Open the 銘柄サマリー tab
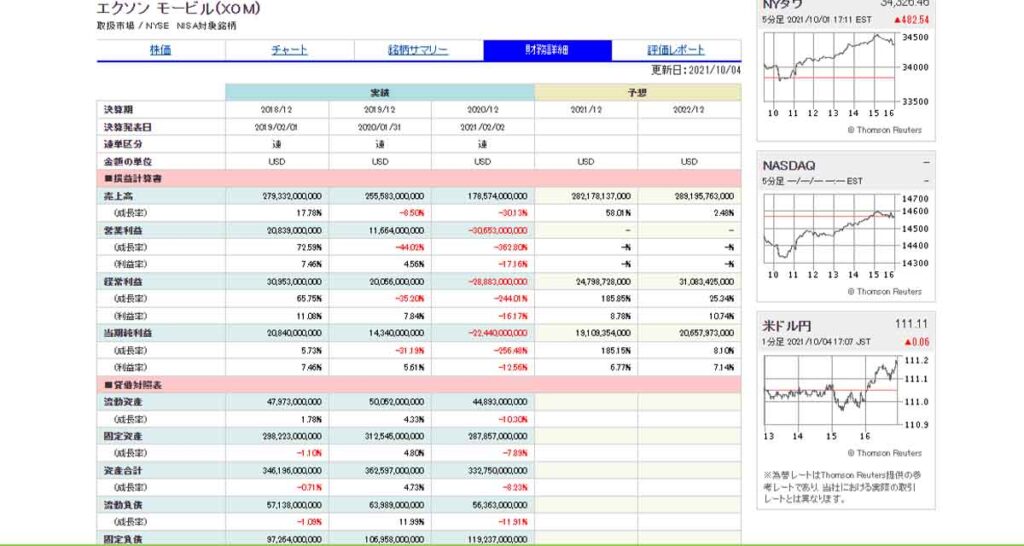The image size is (1024, 546). [418, 50]
